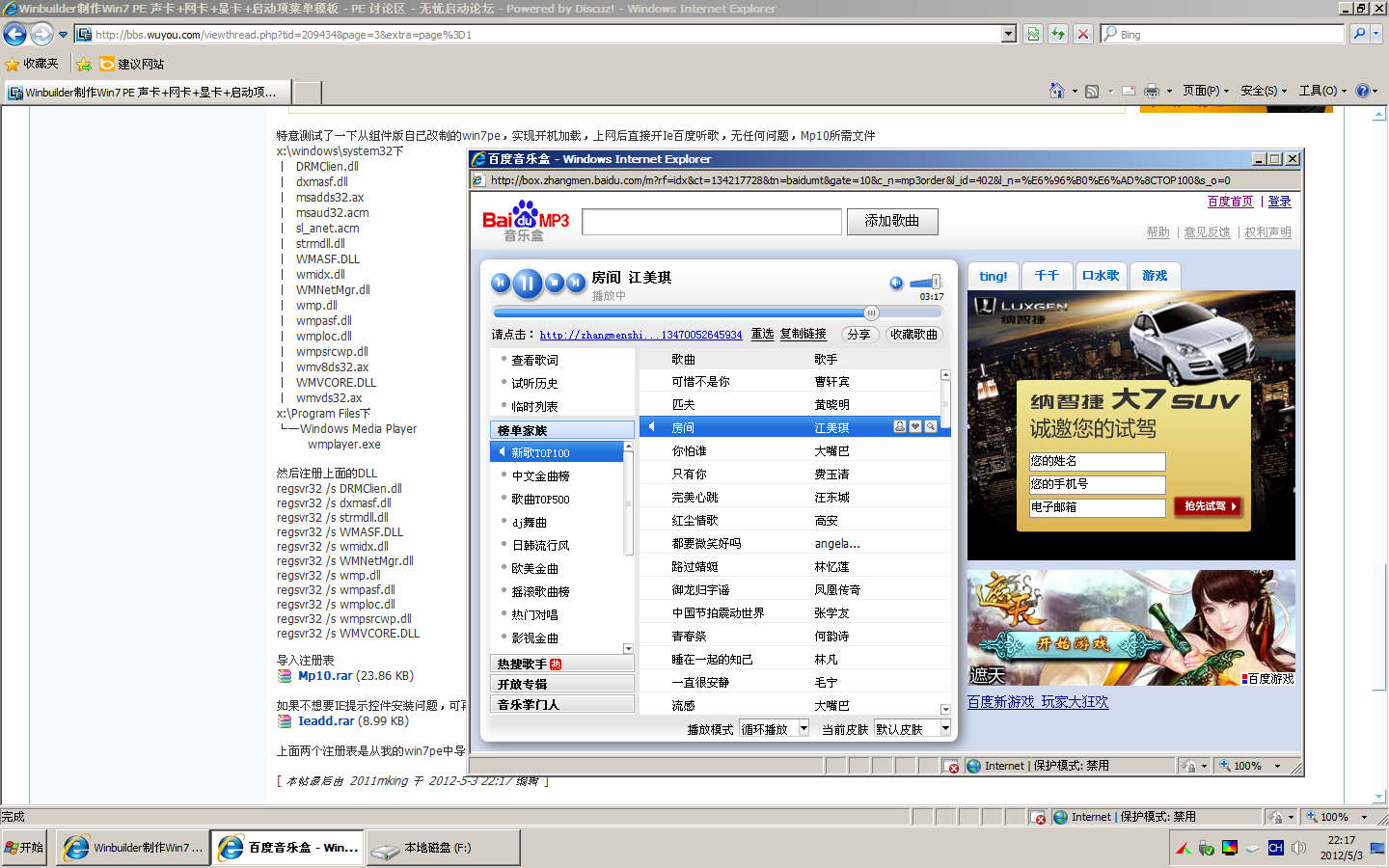This screenshot has height=868, width=1389.
Task: Click the heart favorite icon on 房间 row
Action: [x=915, y=426]
